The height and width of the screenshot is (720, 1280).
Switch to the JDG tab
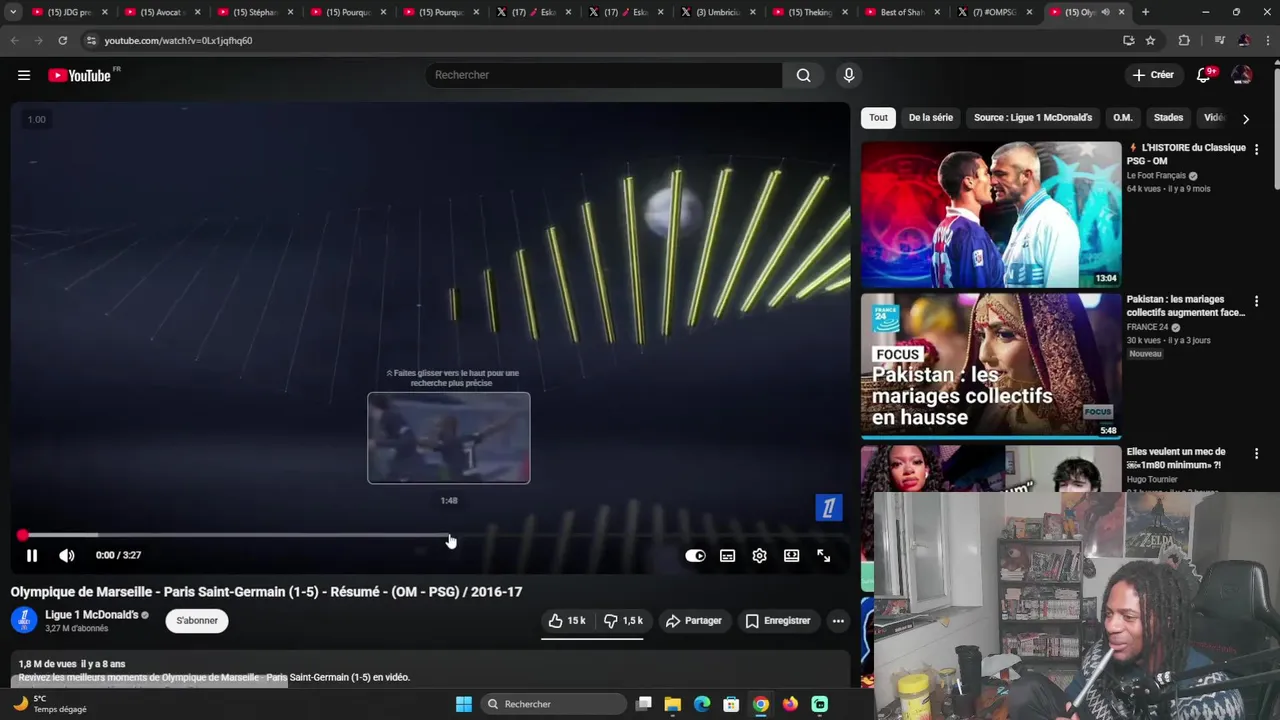click(x=68, y=12)
